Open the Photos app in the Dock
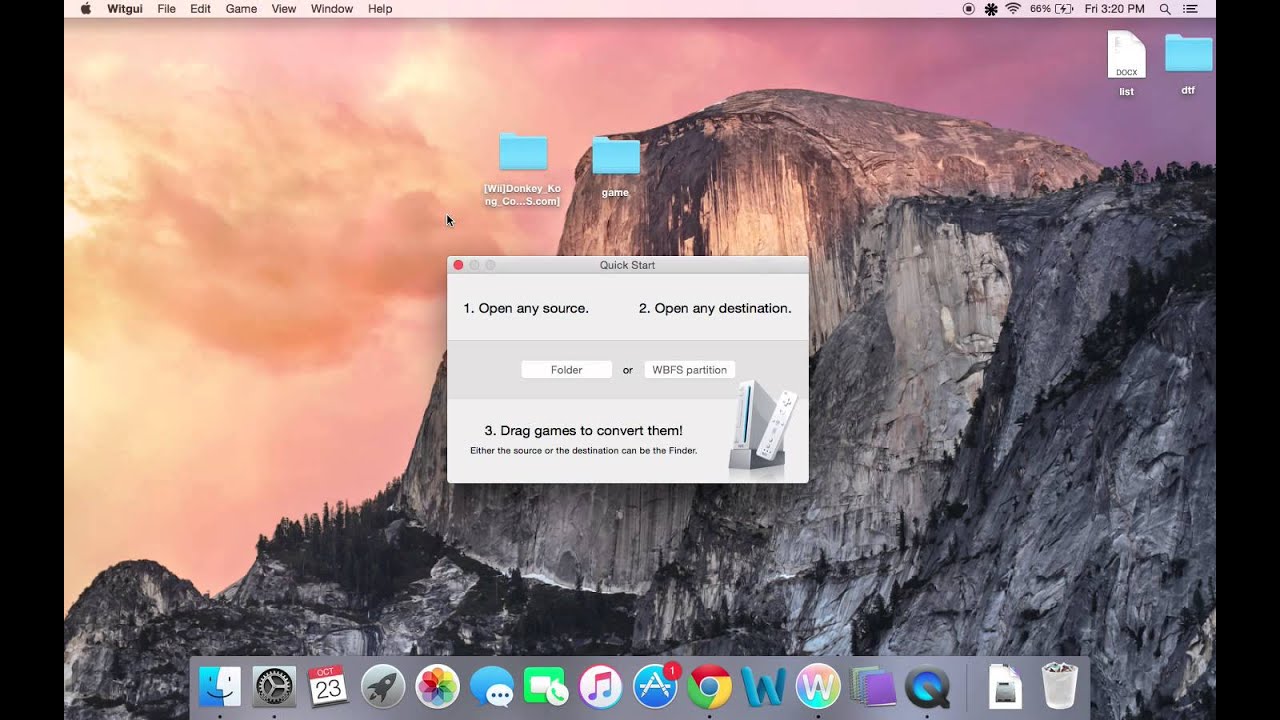The width and height of the screenshot is (1280, 720). click(x=437, y=687)
